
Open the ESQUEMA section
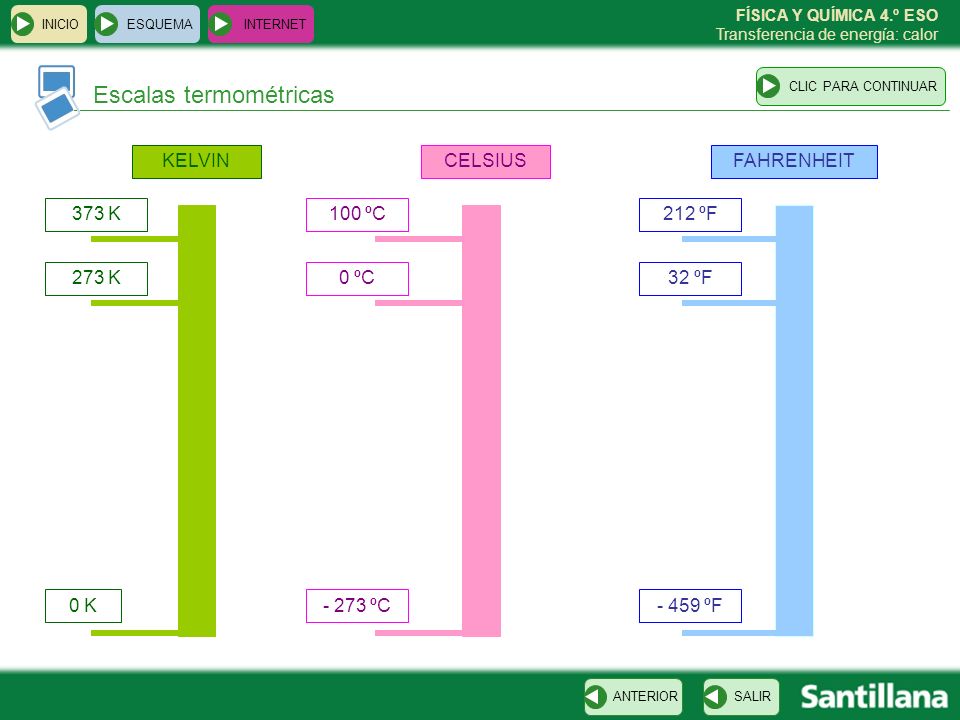147,24
